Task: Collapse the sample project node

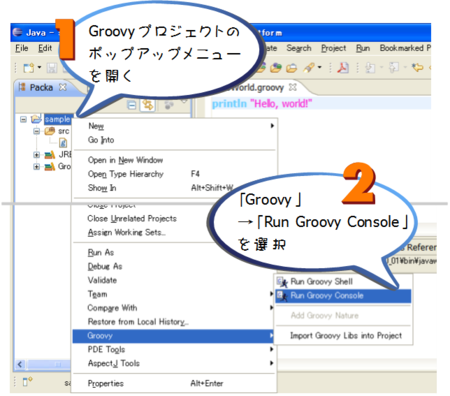Action: tap(23, 119)
